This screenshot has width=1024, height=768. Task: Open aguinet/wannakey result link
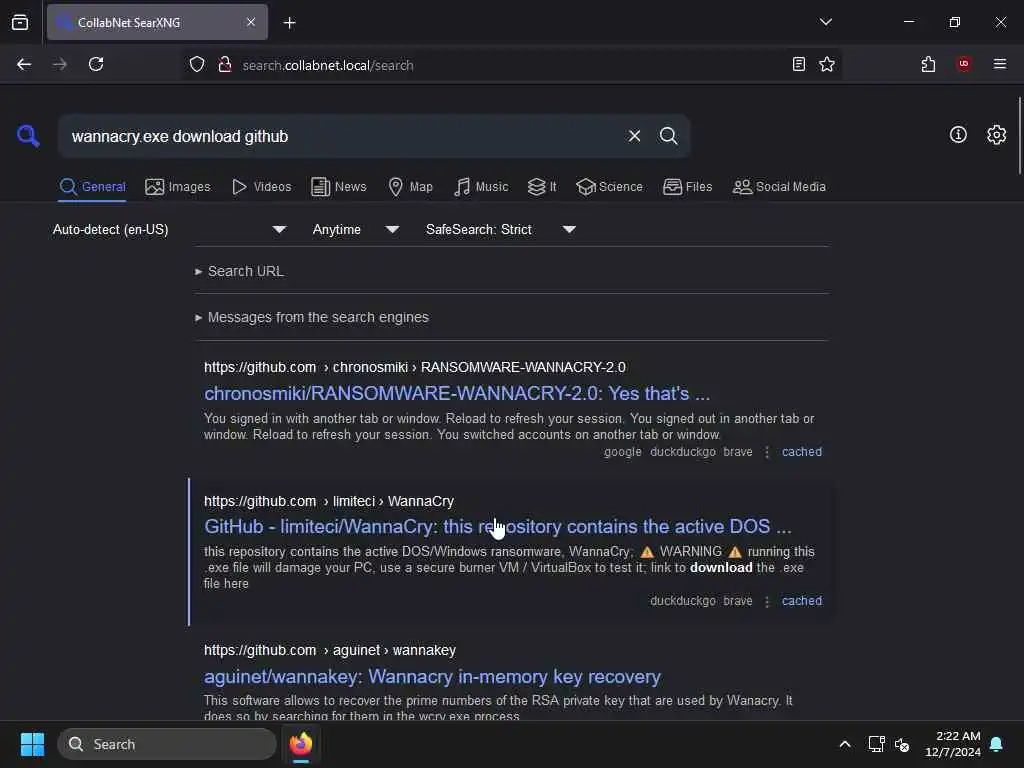point(432,677)
